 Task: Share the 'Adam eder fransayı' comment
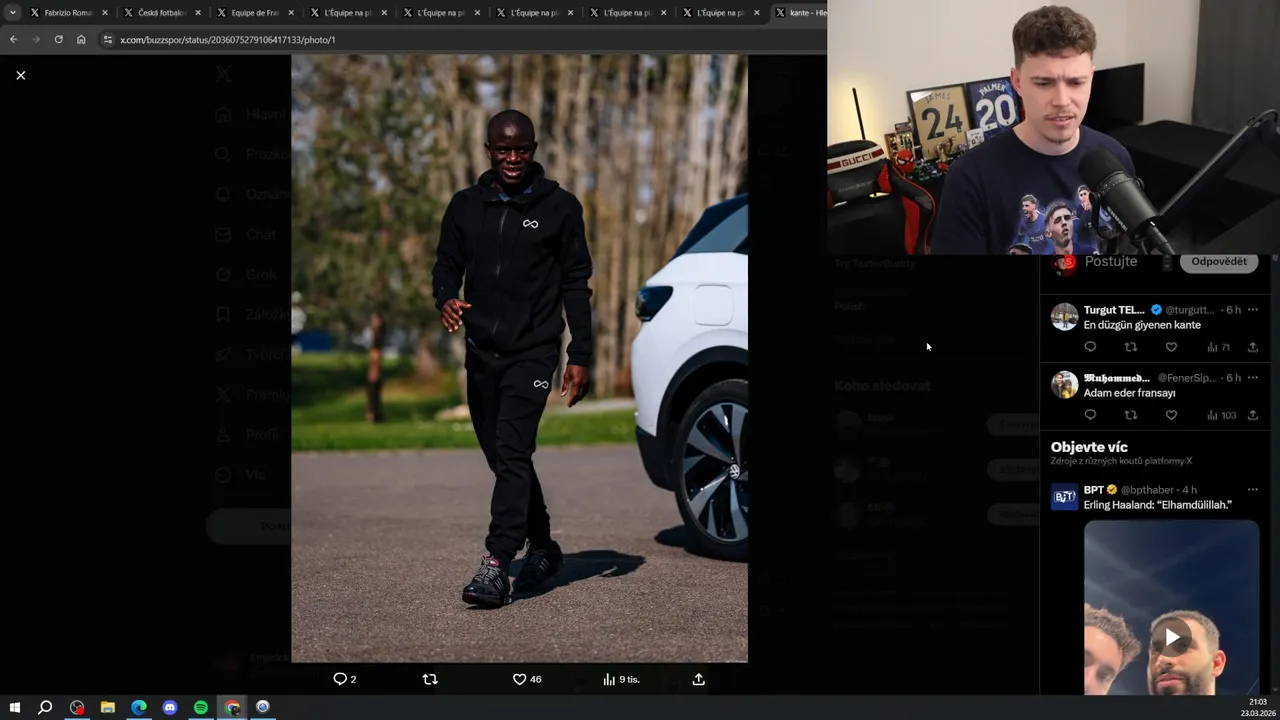click(1252, 415)
